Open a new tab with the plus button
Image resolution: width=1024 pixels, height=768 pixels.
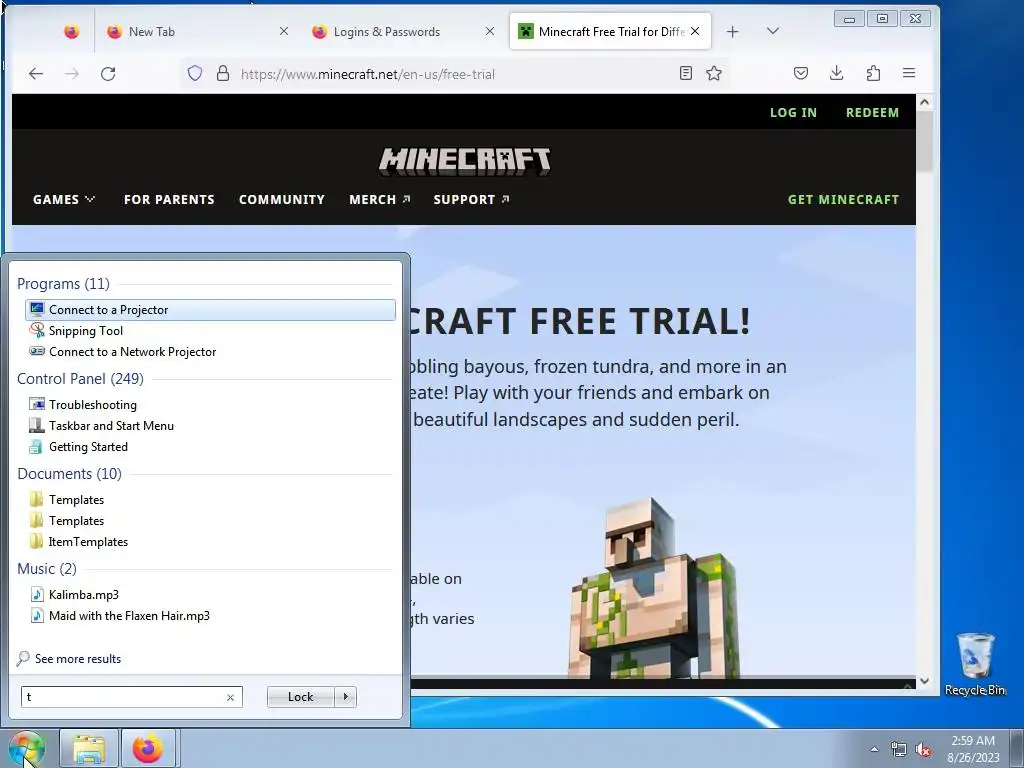733,31
